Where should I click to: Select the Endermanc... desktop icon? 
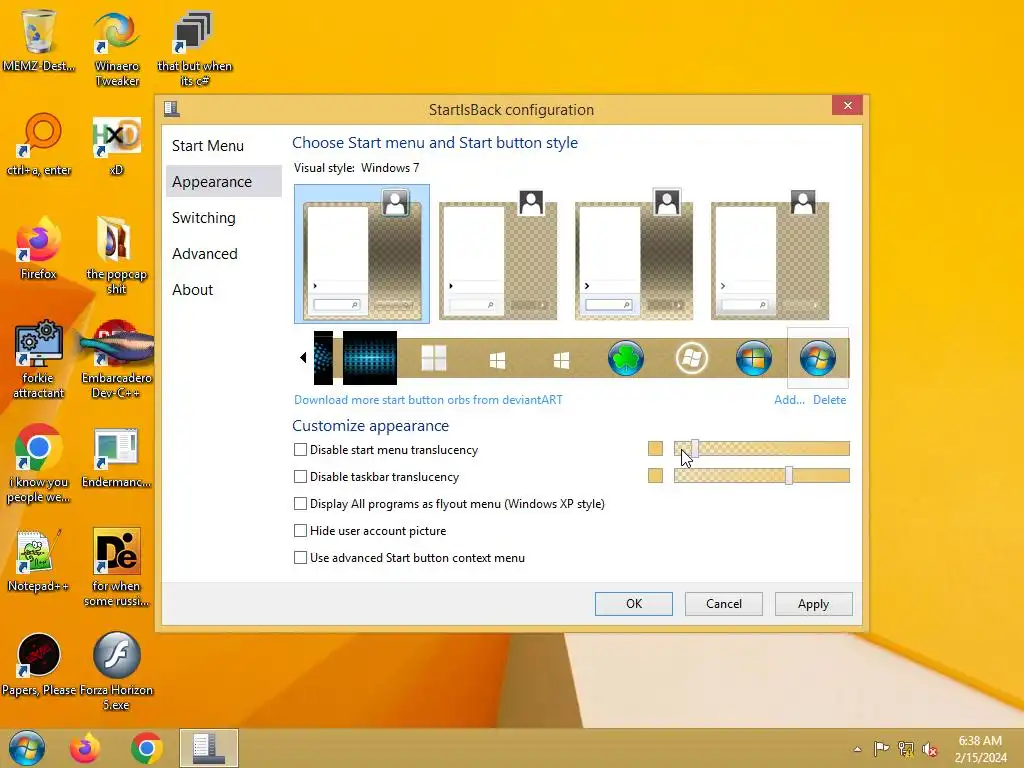point(116,458)
